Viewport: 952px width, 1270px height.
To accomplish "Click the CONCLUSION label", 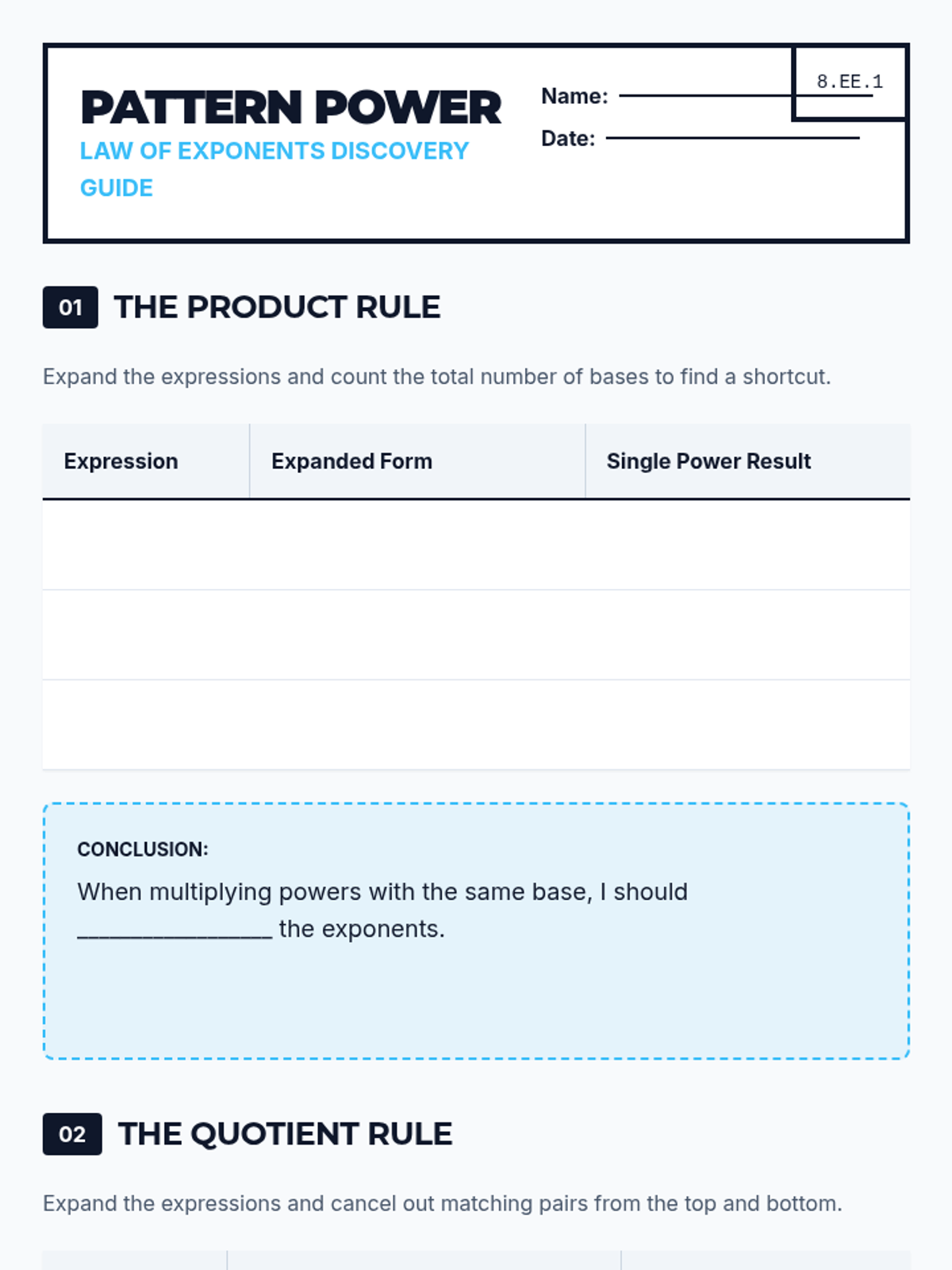I will coord(143,849).
